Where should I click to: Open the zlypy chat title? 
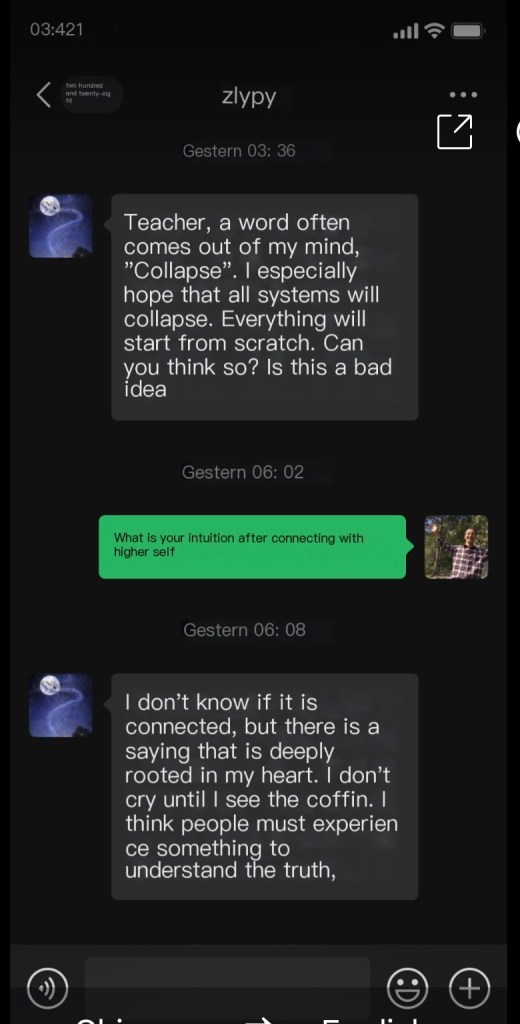click(x=249, y=95)
